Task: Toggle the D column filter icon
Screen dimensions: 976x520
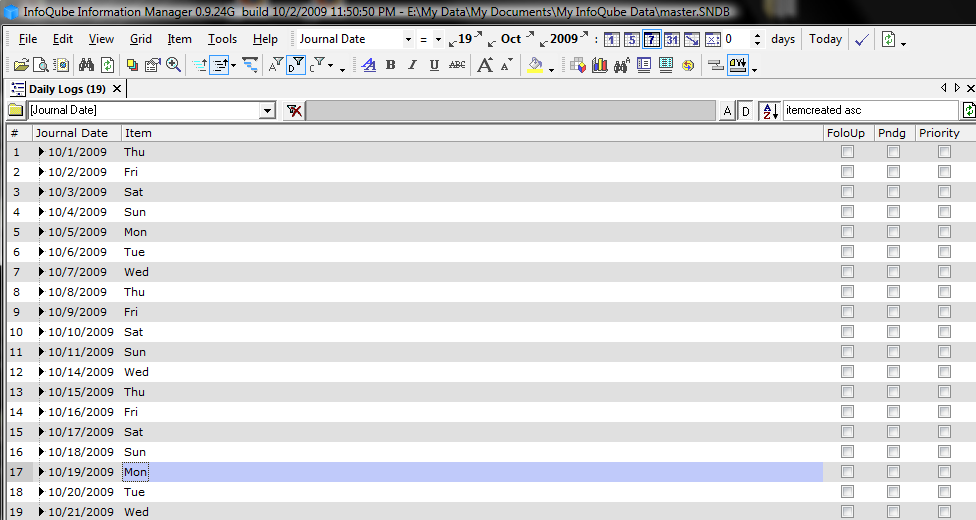Action: [x=296, y=65]
